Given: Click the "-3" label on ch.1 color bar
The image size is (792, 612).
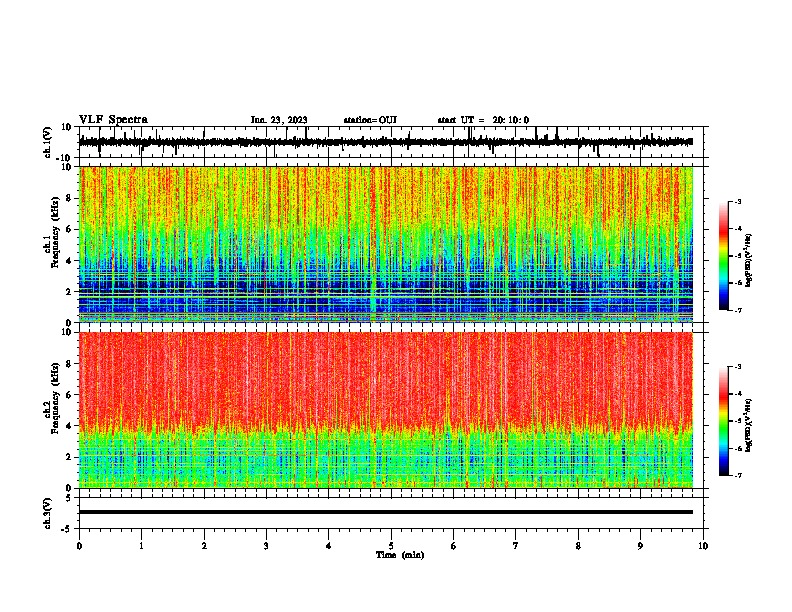Looking at the screenshot, I should 738,201.
